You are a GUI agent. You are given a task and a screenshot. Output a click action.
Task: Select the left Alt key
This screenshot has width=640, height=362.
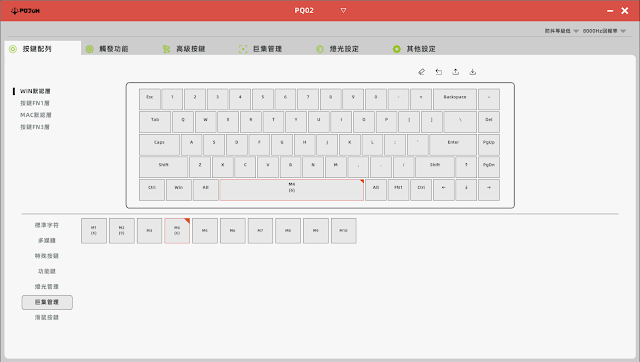[206, 190]
